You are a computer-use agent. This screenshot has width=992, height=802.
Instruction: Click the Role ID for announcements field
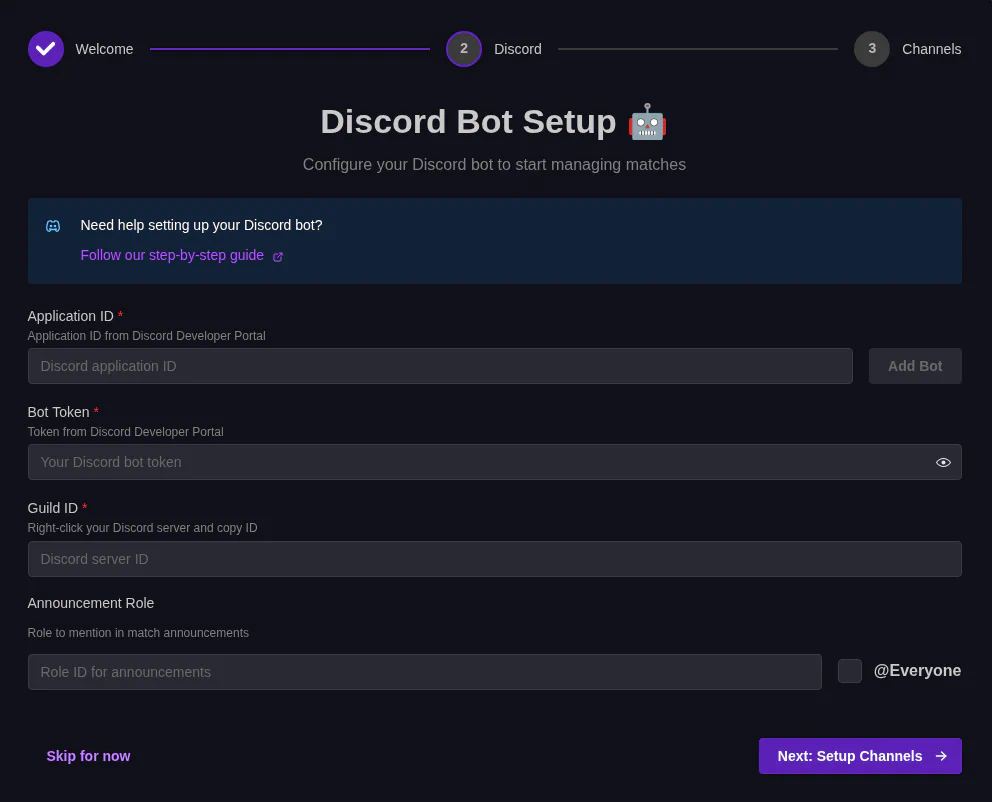coord(424,672)
